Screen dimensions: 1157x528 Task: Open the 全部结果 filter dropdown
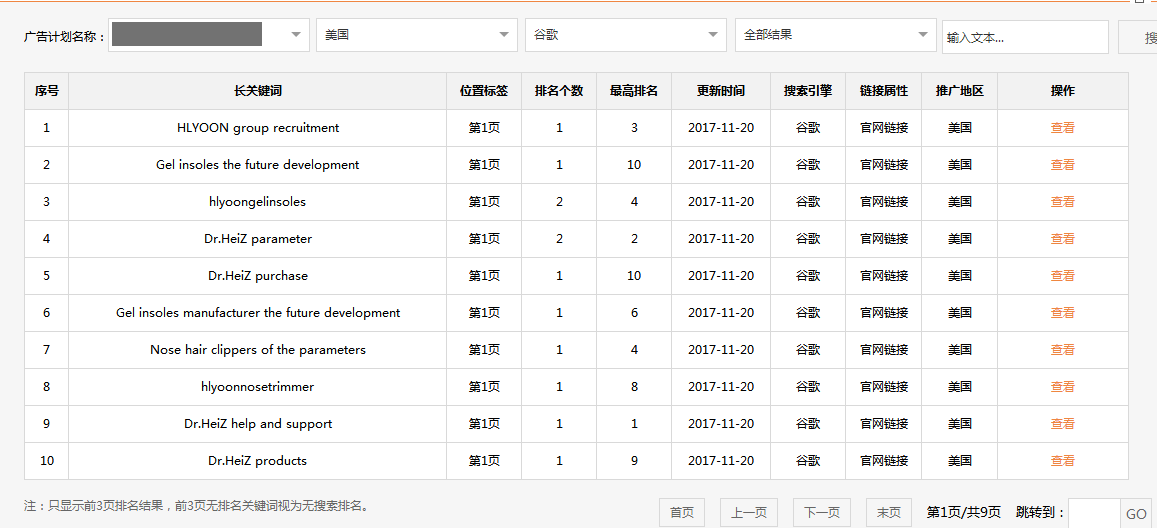click(x=835, y=35)
